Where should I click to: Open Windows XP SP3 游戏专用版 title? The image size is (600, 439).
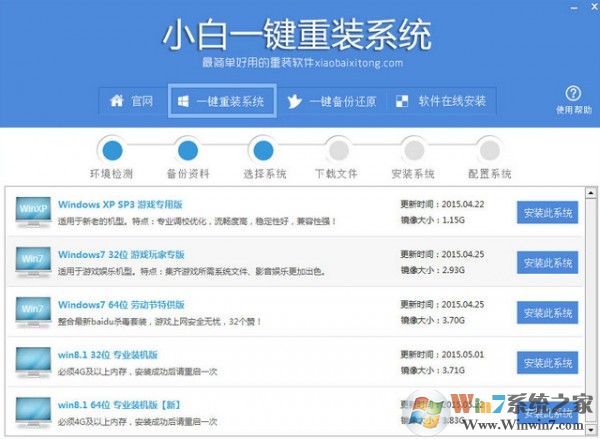[120, 205]
